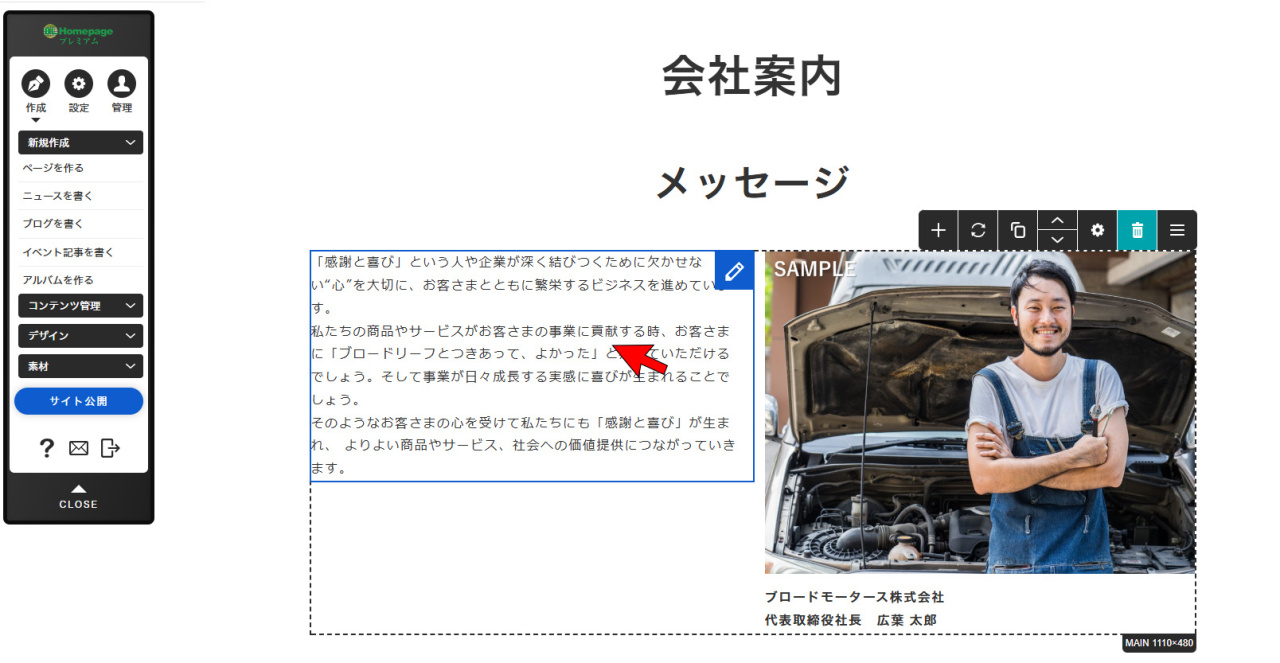Image resolution: width=1280 pixels, height=663 pixels.
Task: Expand the コンテンツ管理 dropdown
Action: [x=80, y=306]
